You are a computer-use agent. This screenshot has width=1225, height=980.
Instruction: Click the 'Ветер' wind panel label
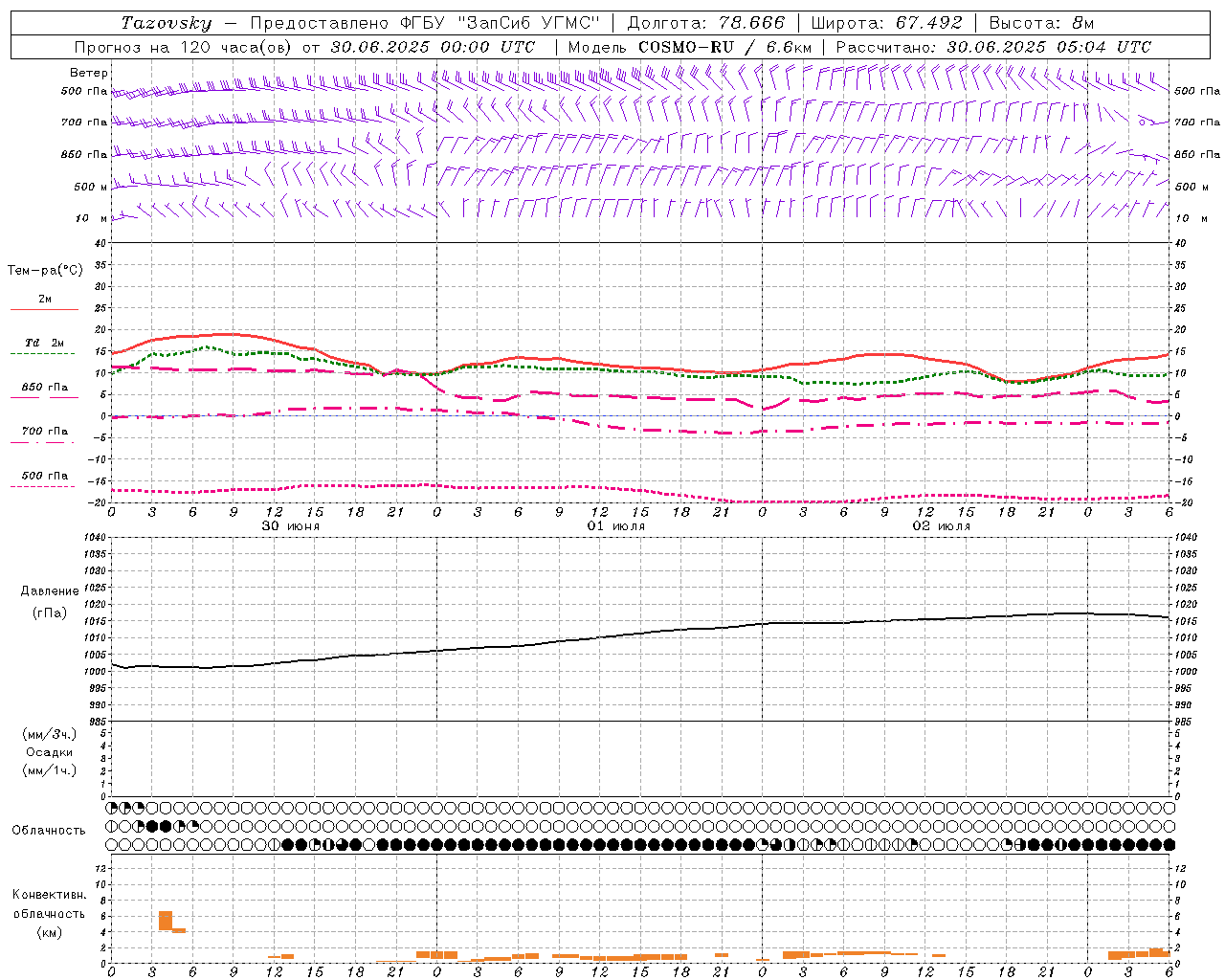[x=89, y=73]
